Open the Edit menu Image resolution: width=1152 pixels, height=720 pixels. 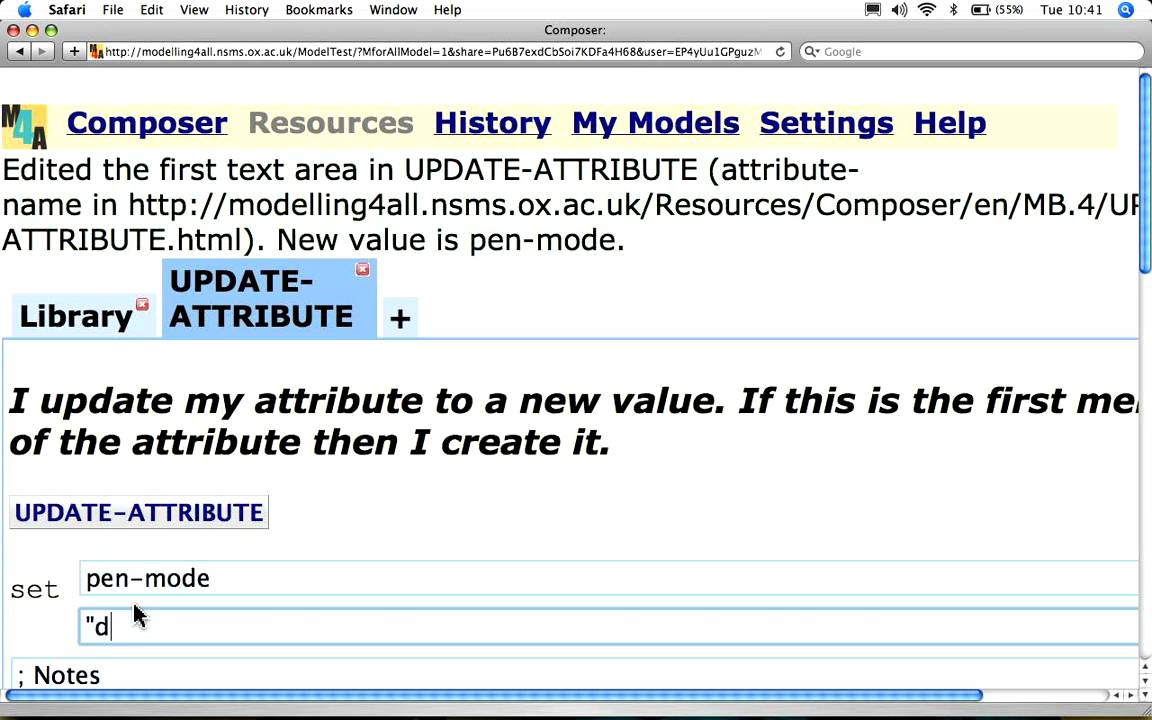(152, 10)
